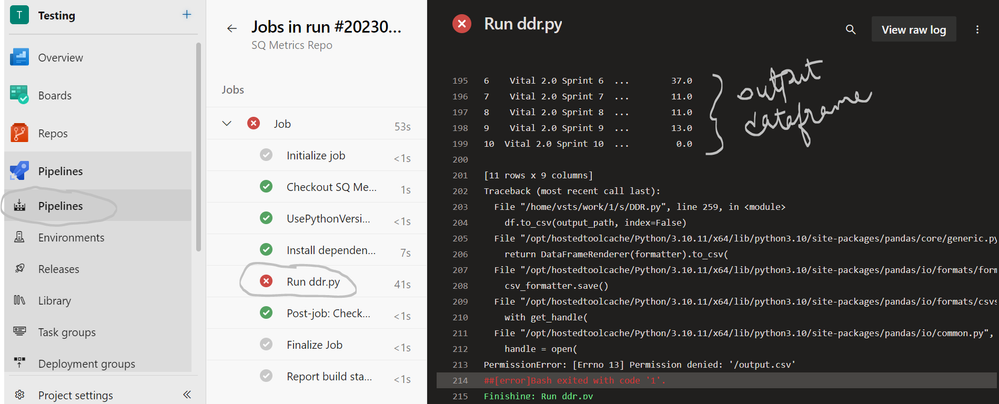
Task: Click the Project settings gear icon
Action: click(x=19, y=395)
